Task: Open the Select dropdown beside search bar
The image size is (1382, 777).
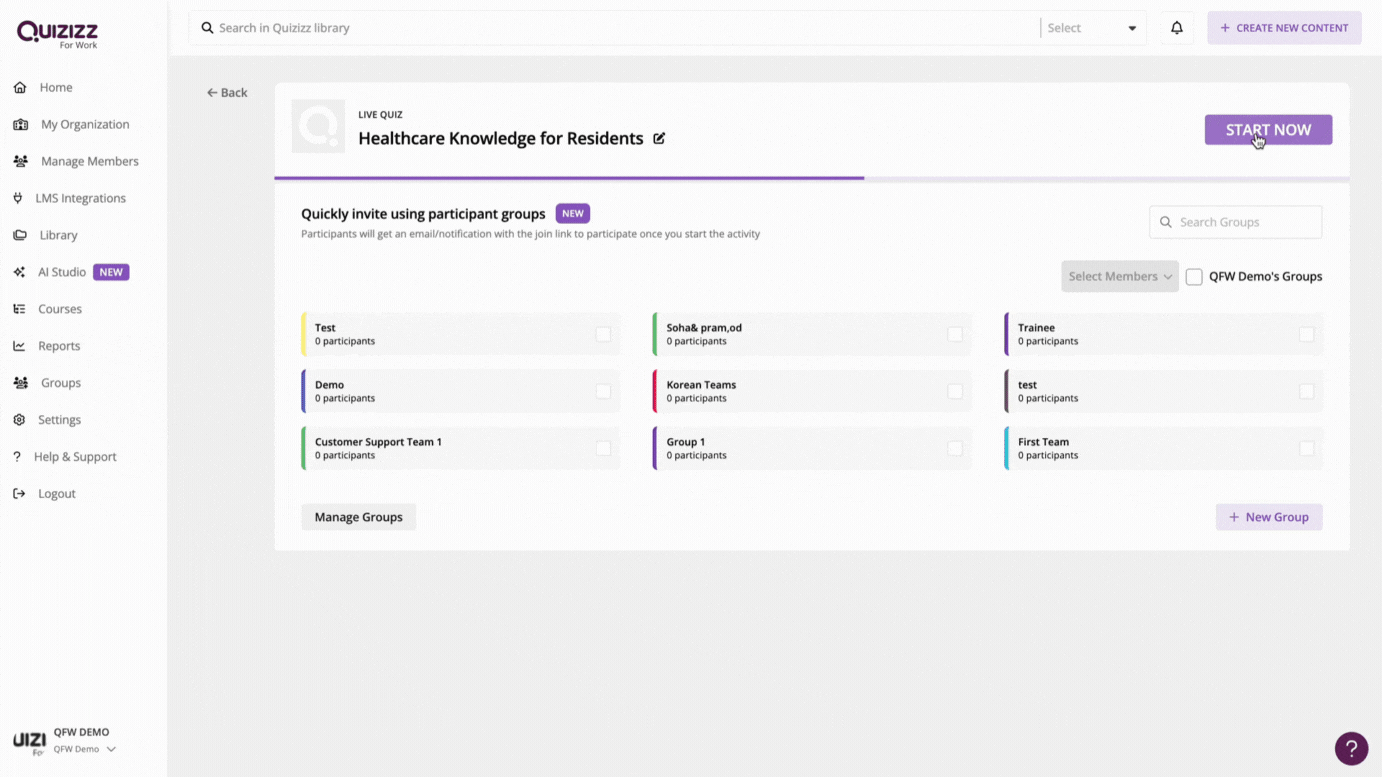Action: pyautogui.click(x=1092, y=28)
